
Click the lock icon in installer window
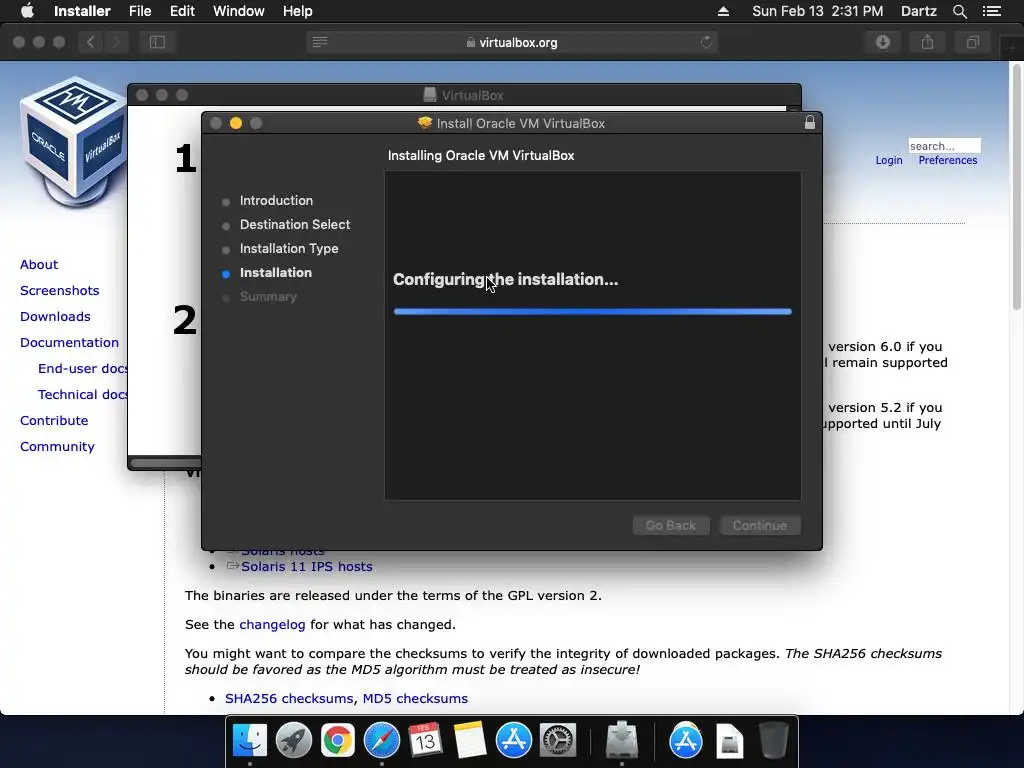(x=810, y=122)
